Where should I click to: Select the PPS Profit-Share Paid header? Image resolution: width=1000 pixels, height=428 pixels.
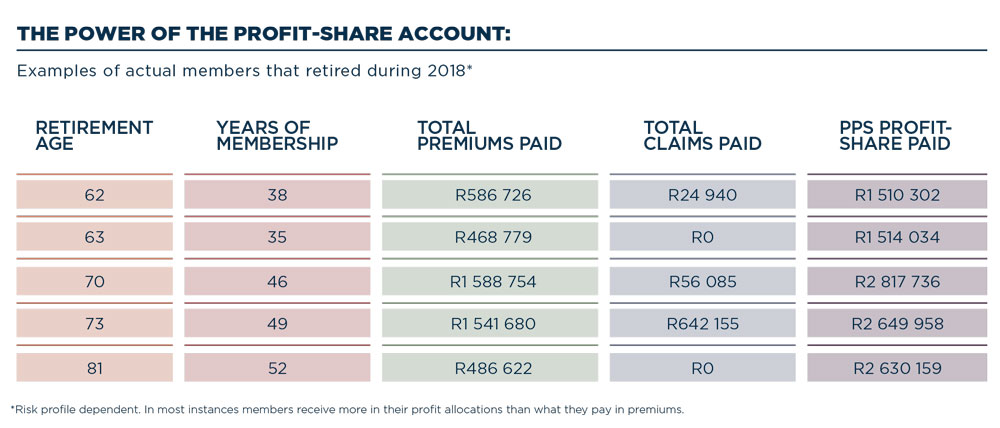pos(895,135)
